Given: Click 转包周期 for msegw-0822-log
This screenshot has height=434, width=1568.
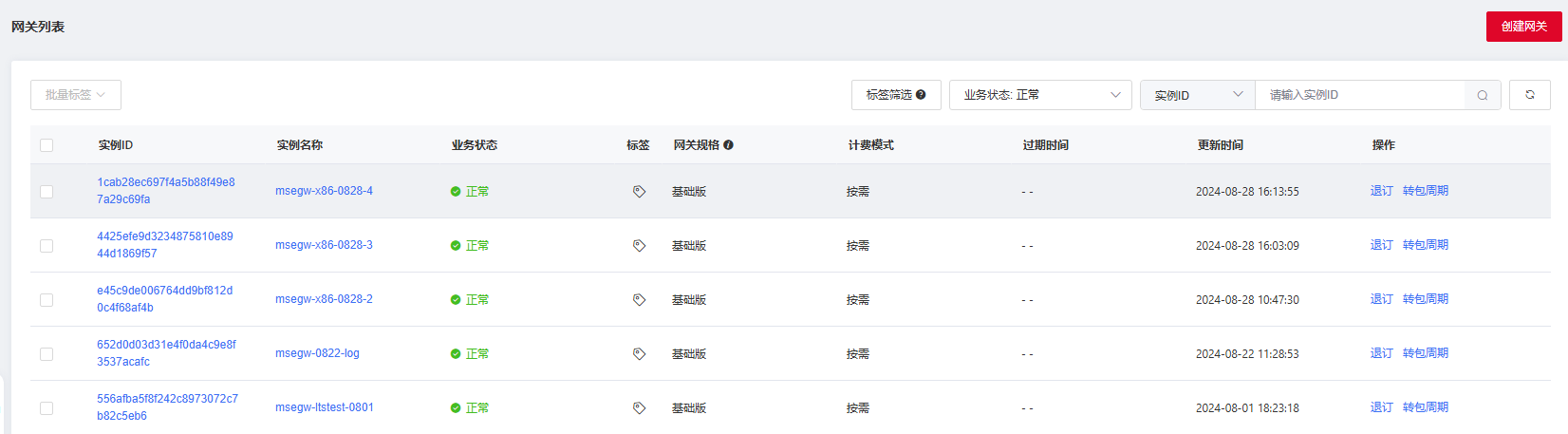Looking at the screenshot, I should [x=1426, y=353].
